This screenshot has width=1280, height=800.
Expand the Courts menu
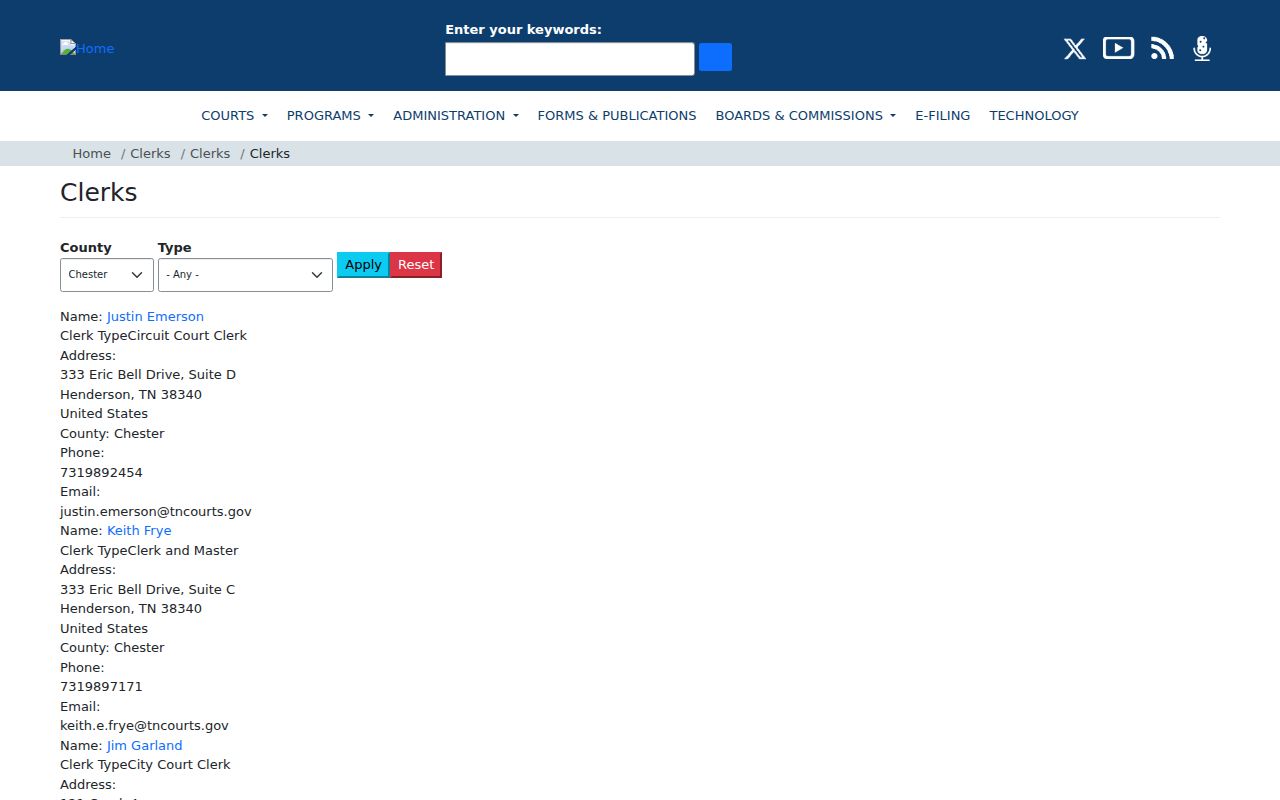point(234,115)
